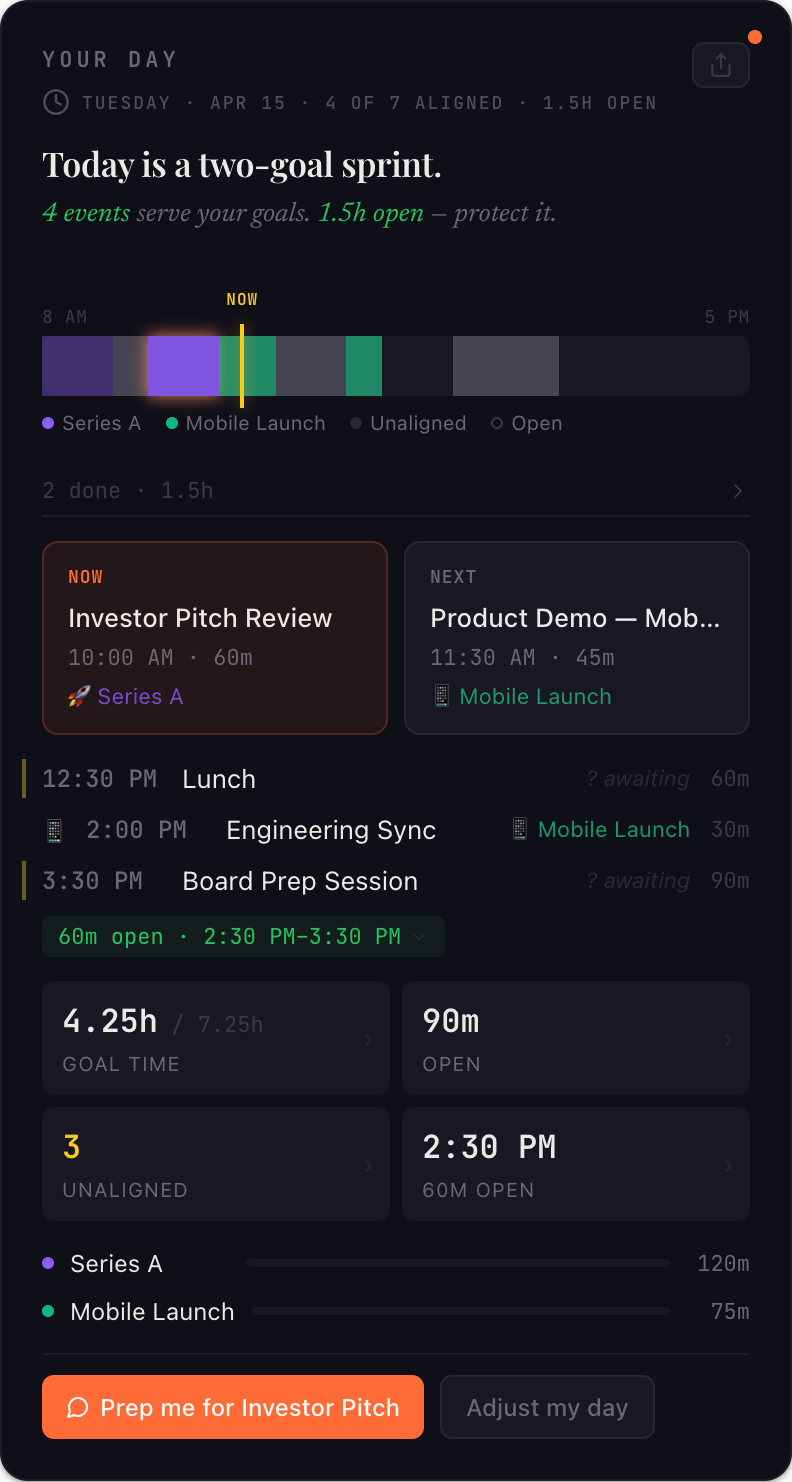The image size is (792, 1482).
Task: Click the purple Series A legend dot
Action: pyautogui.click(x=48, y=423)
